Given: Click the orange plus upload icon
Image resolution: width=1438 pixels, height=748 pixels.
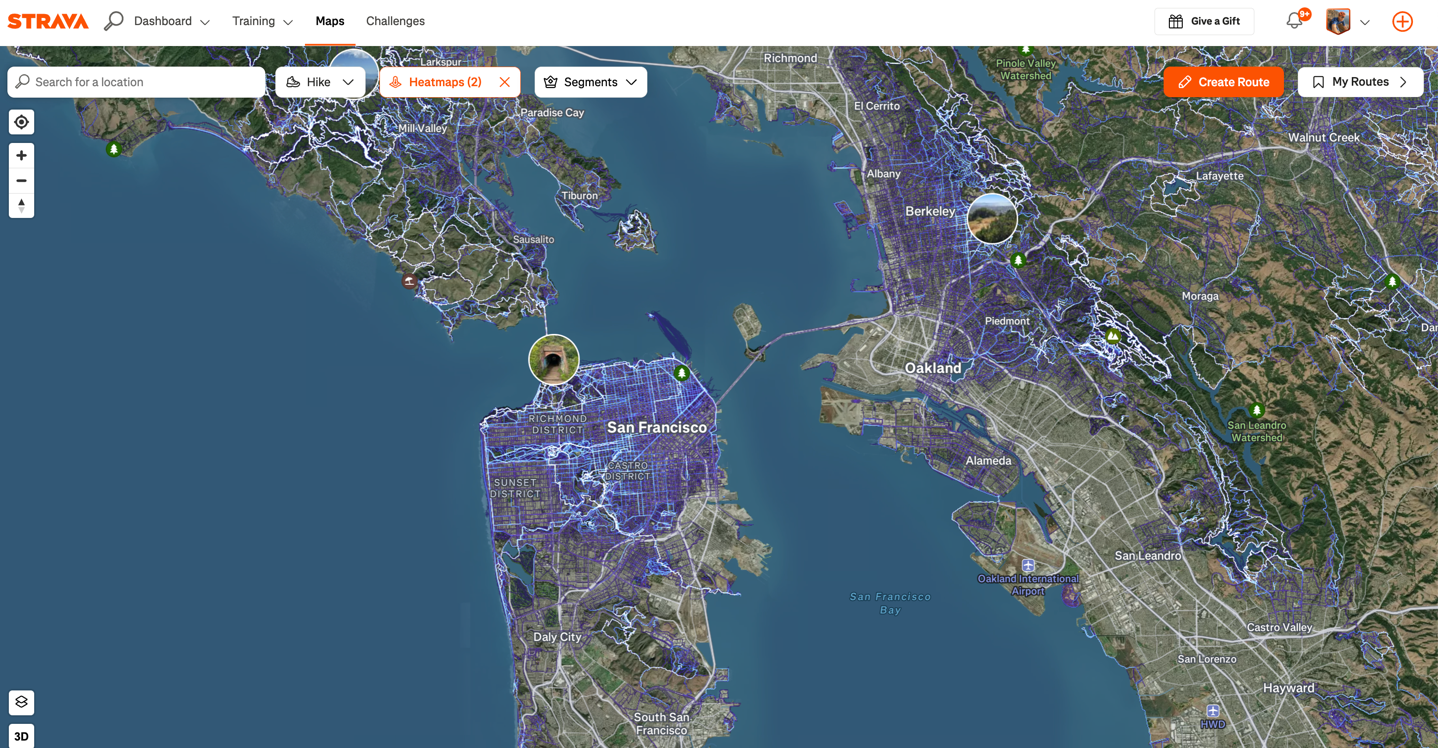Looking at the screenshot, I should pos(1402,21).
